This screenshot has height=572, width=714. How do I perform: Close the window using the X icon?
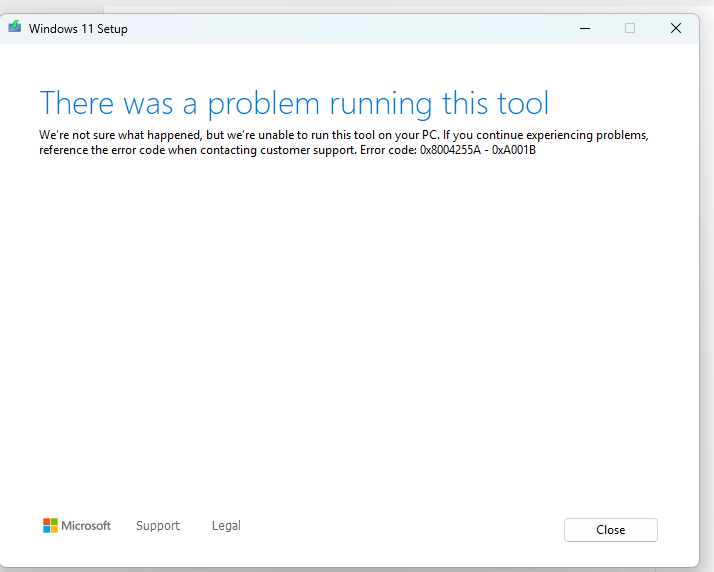pyautogui.click(x=676, y=28)
